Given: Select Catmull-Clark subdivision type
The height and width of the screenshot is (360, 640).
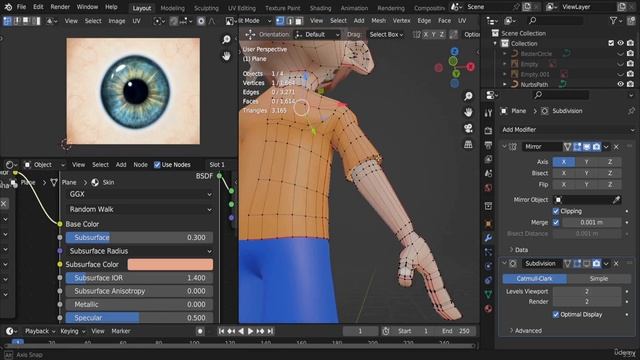Looking at the screenshot, I should point(534,279).
